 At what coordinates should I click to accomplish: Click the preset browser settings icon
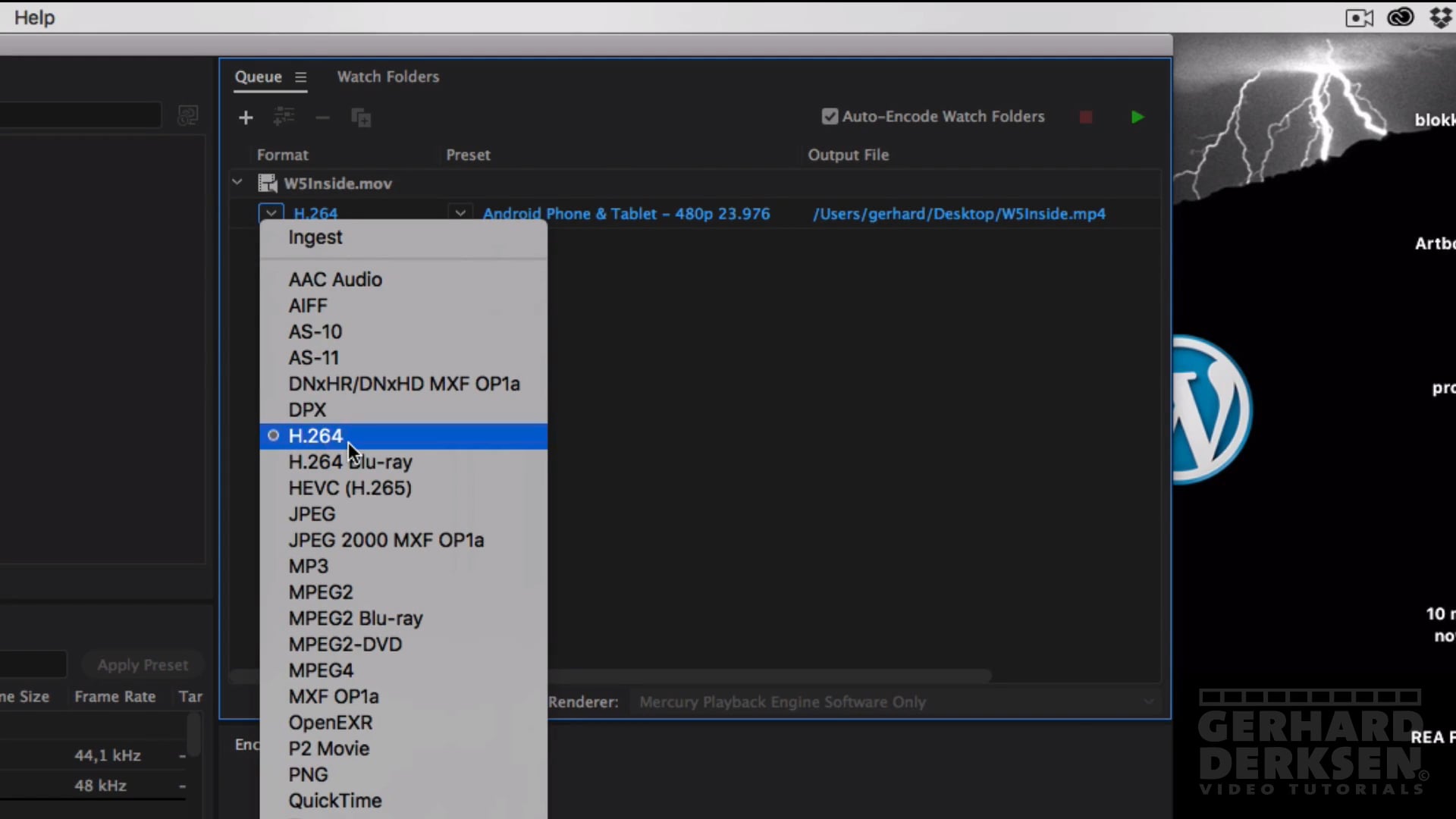click(187, 115)
